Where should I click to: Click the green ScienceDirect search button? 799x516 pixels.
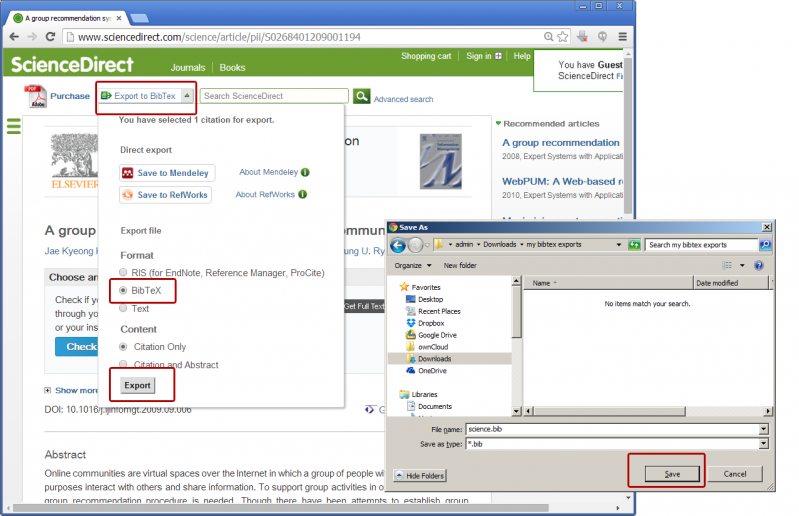click(361, 96)
